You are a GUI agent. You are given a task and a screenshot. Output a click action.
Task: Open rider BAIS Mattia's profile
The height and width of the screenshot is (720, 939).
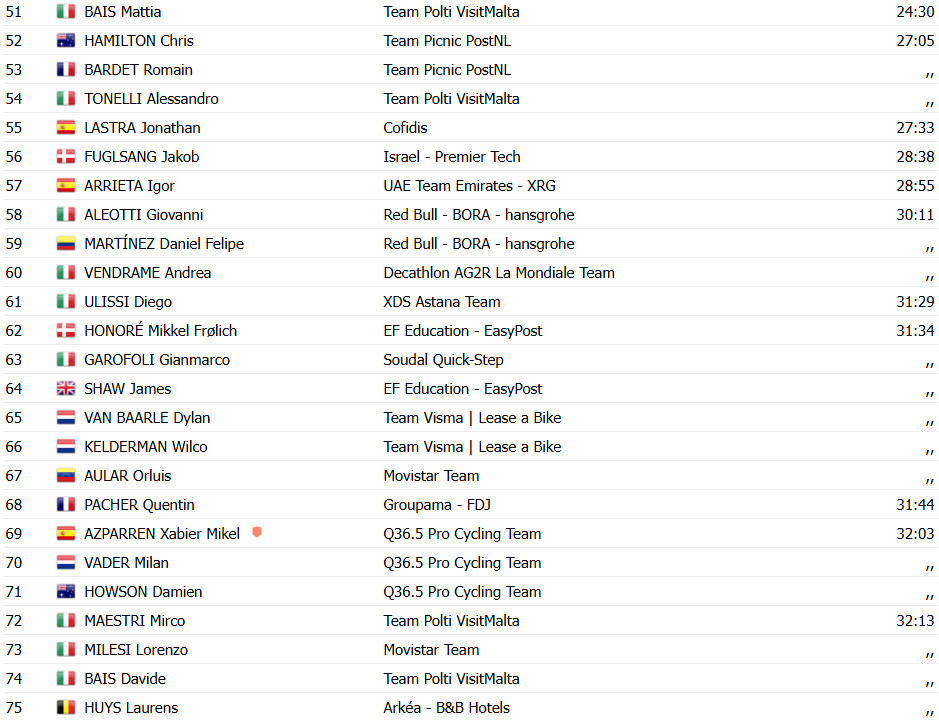(x=123, y=11)
